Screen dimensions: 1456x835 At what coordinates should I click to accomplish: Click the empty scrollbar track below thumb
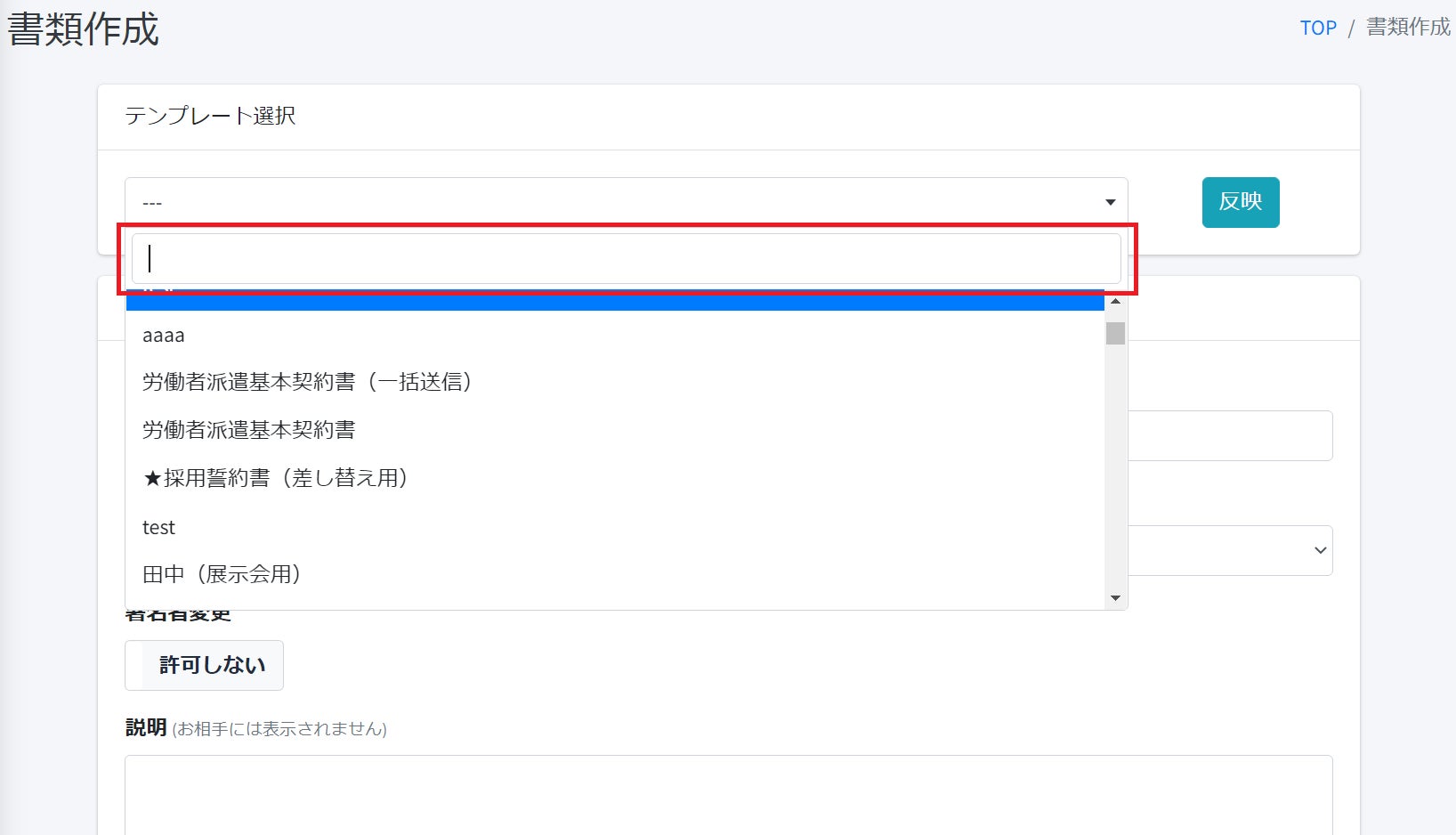click(1115, 472)
